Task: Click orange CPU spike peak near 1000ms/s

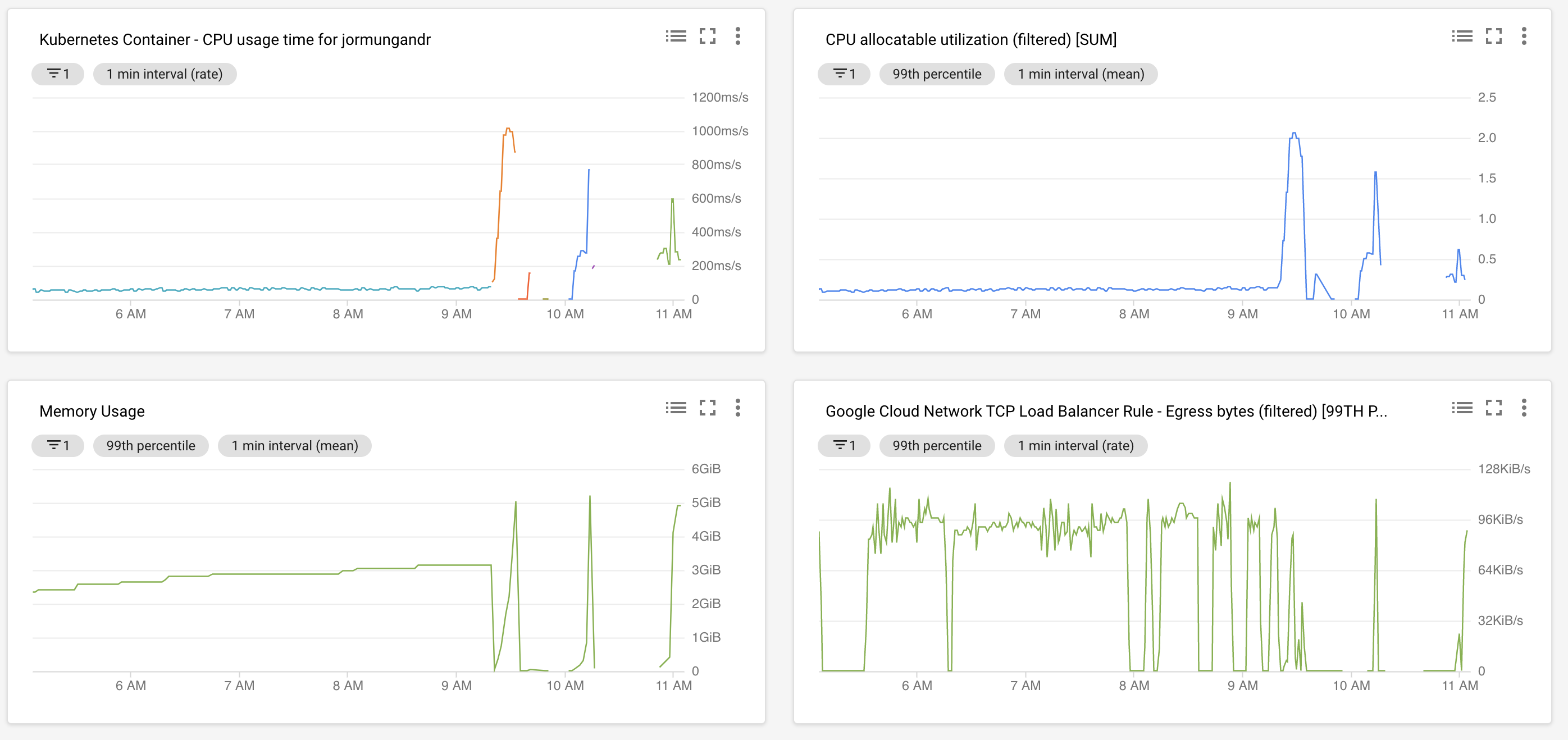Action: (x=508, y=129)
